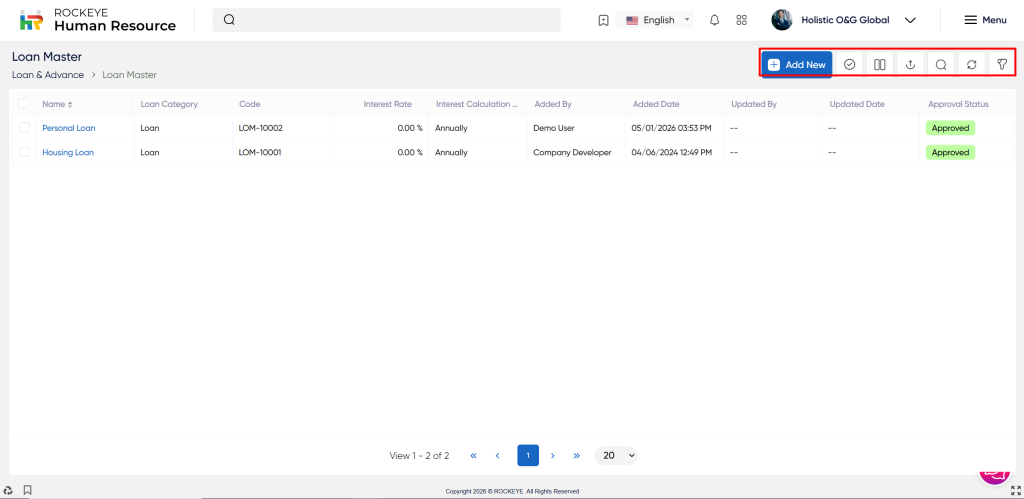Click the global search field
This screenshot has width=1024, height=499.
(x=390, y=20)
